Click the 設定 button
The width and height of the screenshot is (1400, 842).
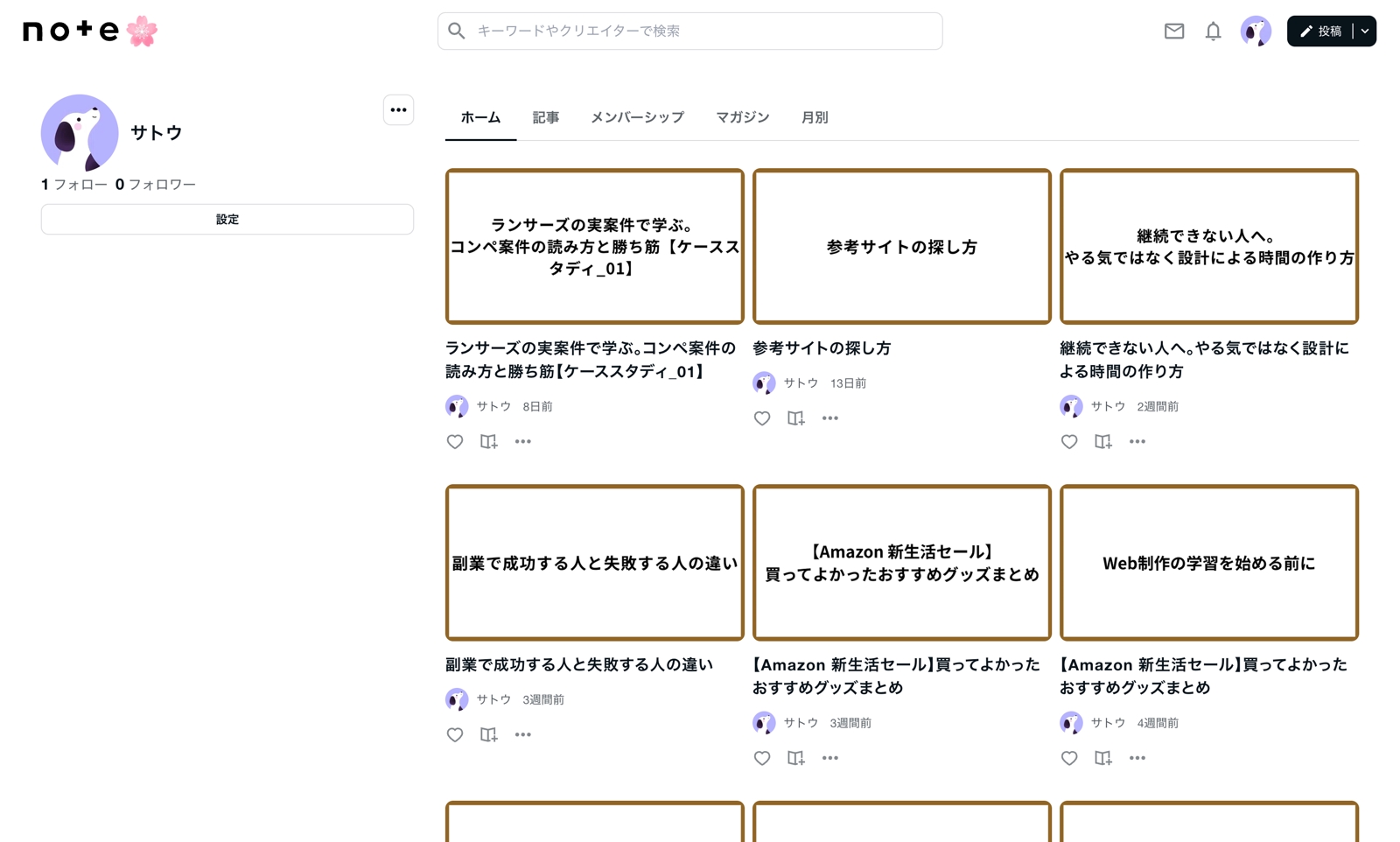pyautogui.click(x=227, y=220)
